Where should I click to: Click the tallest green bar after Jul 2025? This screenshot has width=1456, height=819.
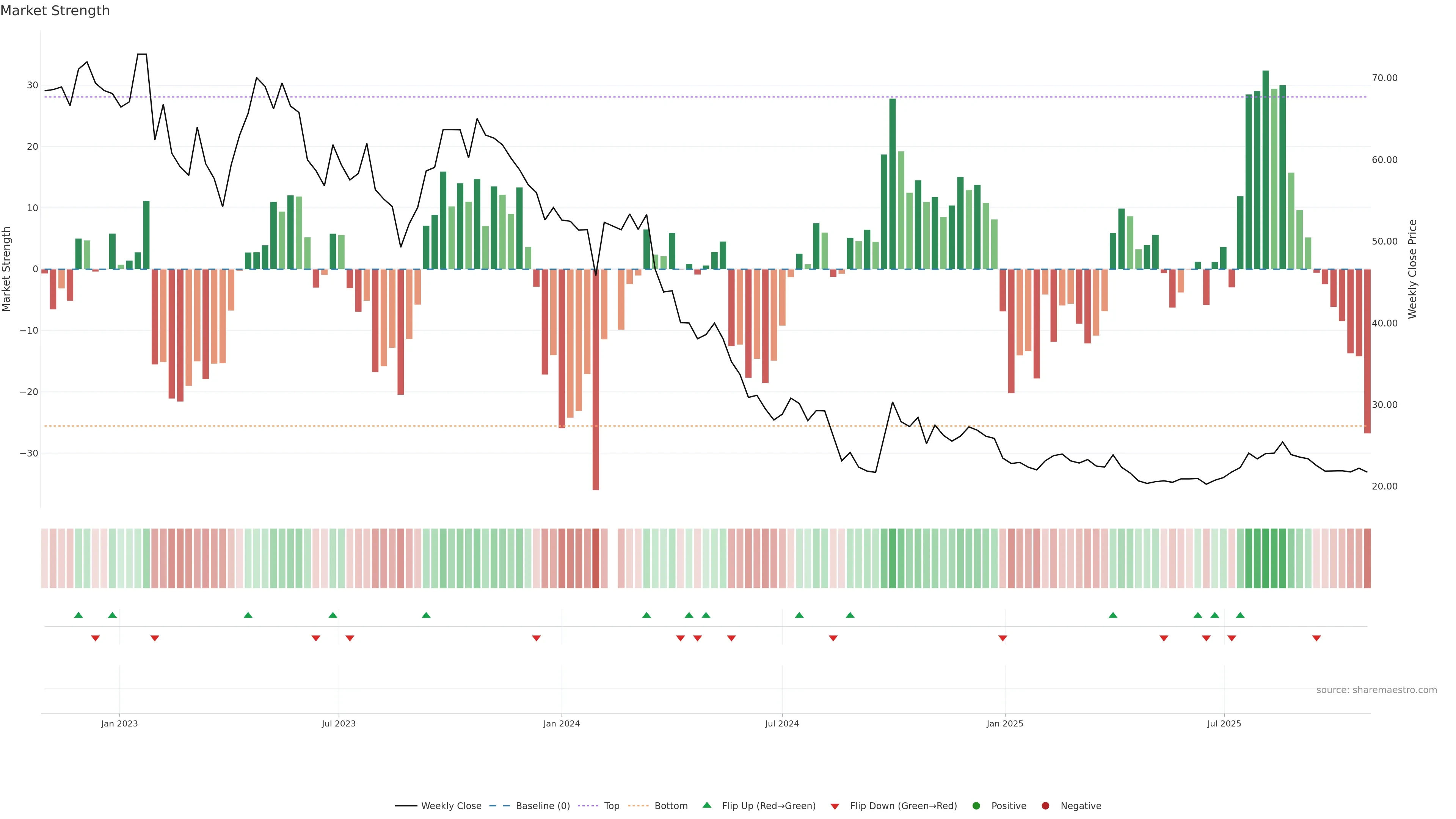tap(1266, 169)
